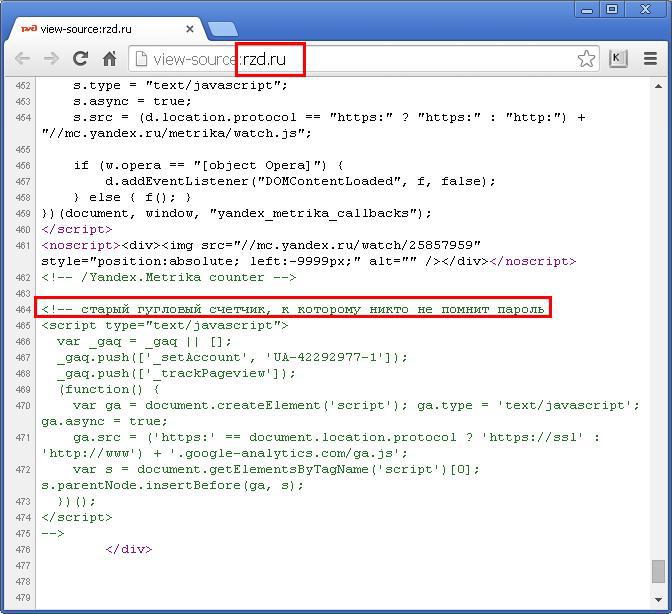Screen dimensions: 672x614
Task: Click the line if (w.opera == "[object Opera]")
Action: tap(208, 165)
